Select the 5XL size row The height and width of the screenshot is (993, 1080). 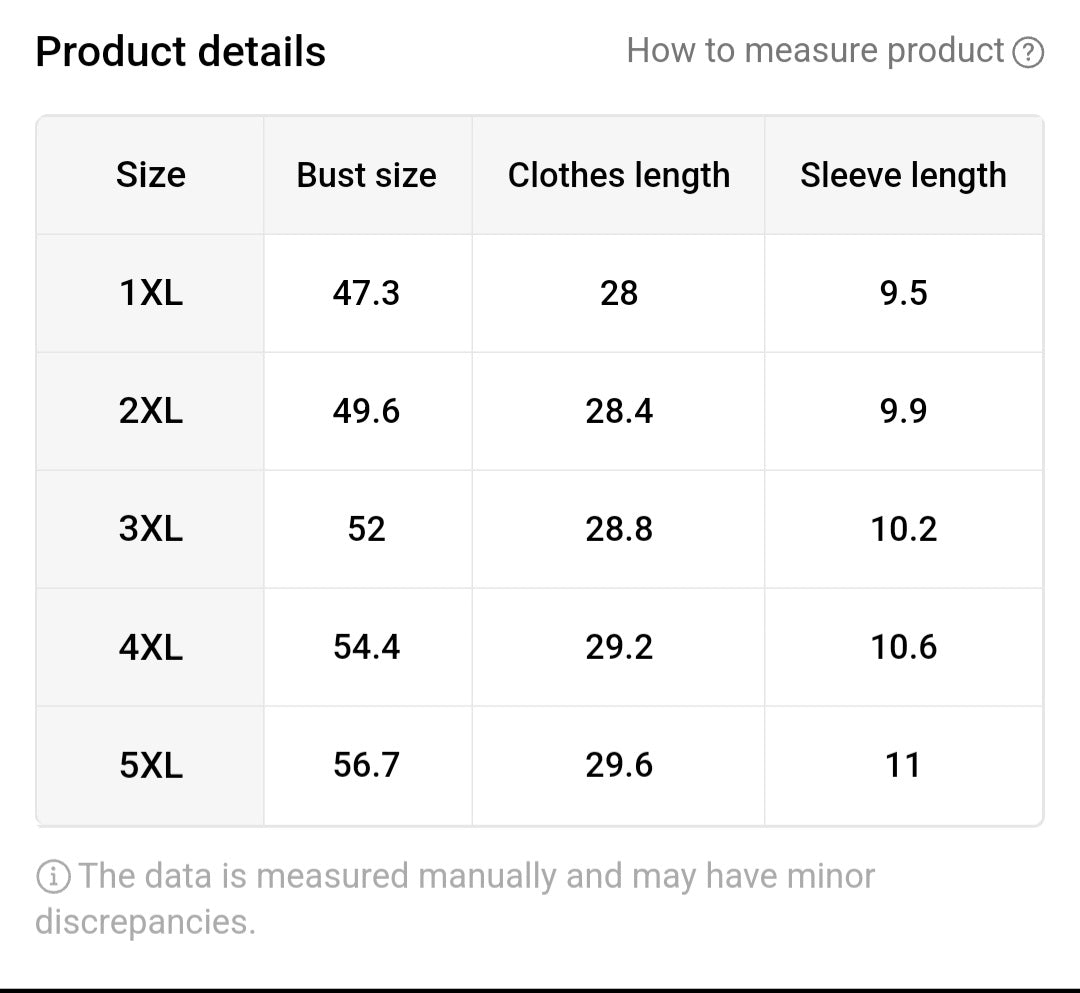click(x=150, y=765)
